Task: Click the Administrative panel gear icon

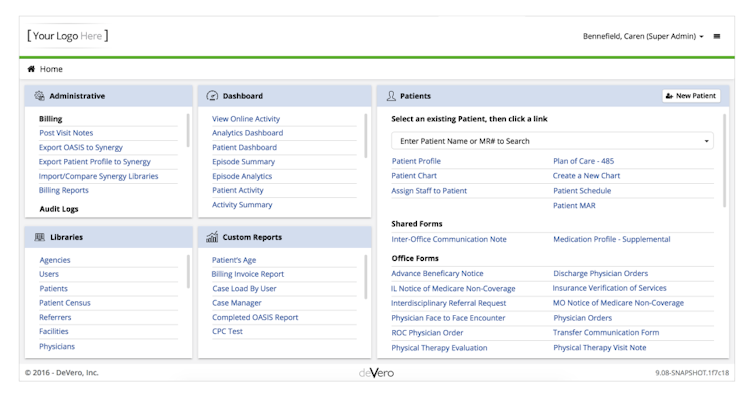Action: (x=39, y=96)
